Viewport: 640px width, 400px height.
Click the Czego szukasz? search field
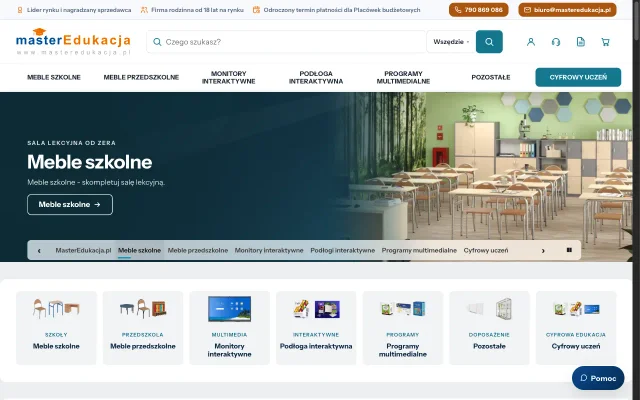coord(287,42)
